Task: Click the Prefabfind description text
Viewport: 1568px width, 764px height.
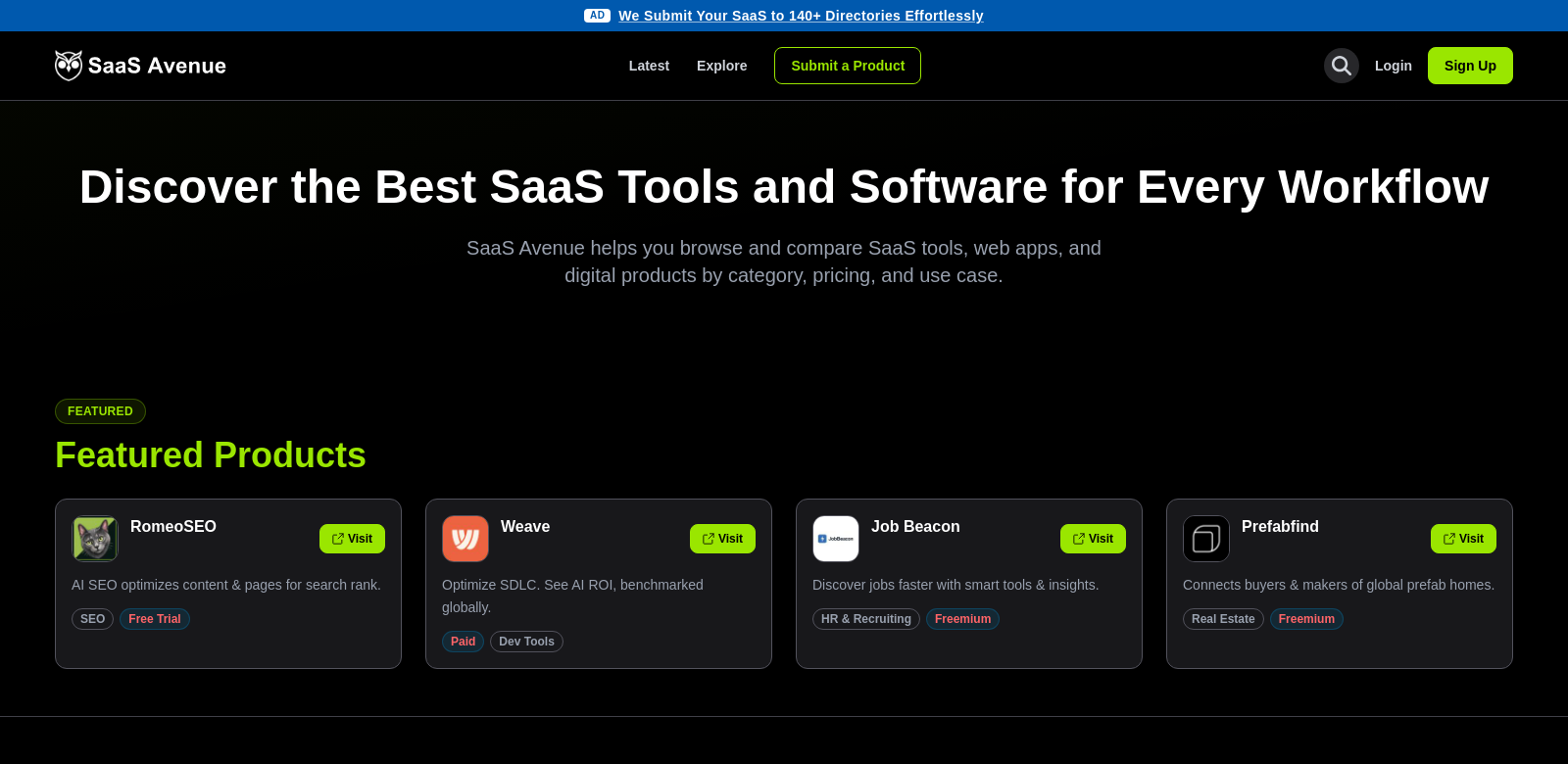Action: 1339,585
